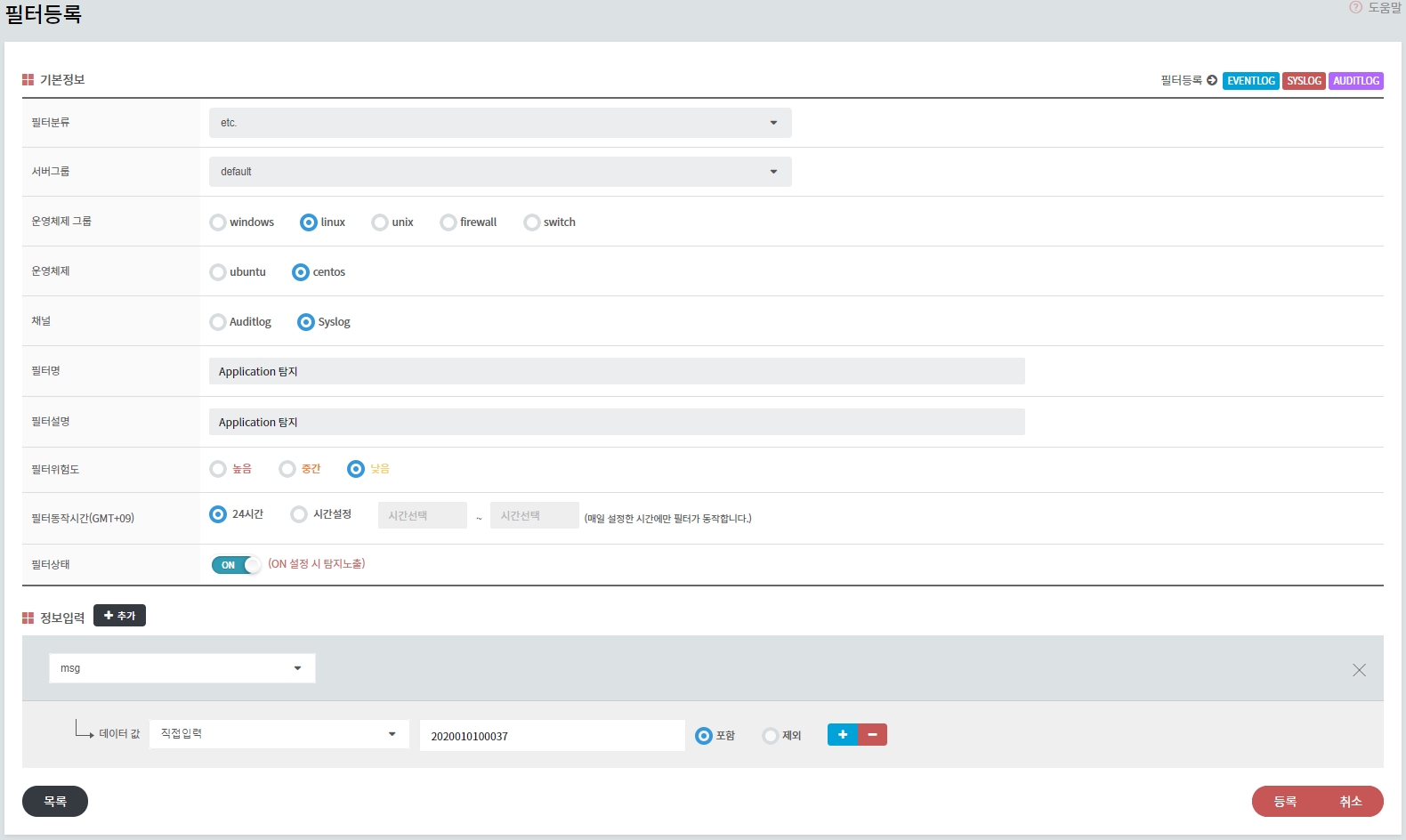The height and width of the screenshot is (840, 1406).
Task: Open the 도움말 help icon
Action: tap(1355, 8)
